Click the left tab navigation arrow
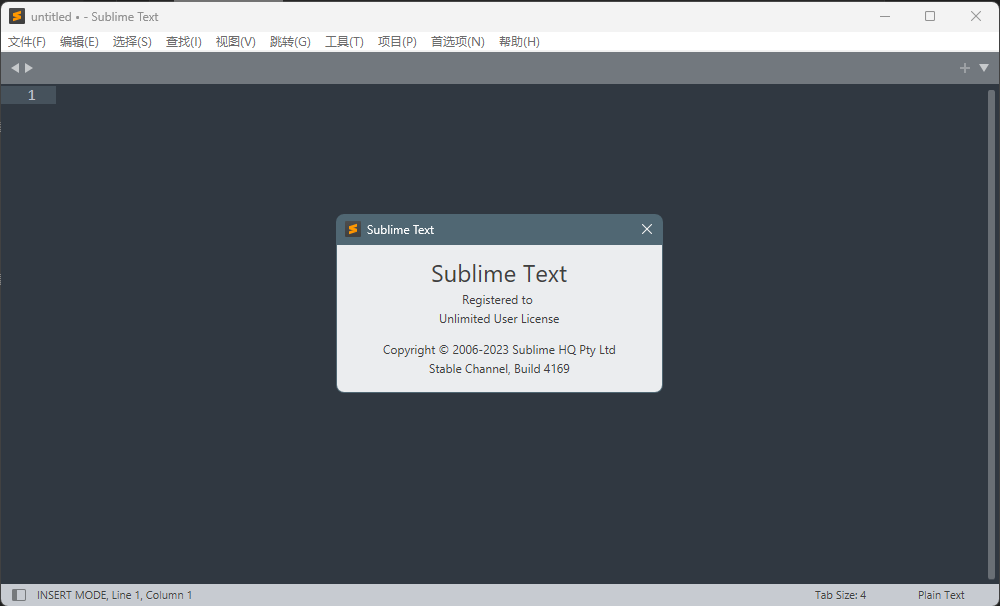 coord(15,68)
